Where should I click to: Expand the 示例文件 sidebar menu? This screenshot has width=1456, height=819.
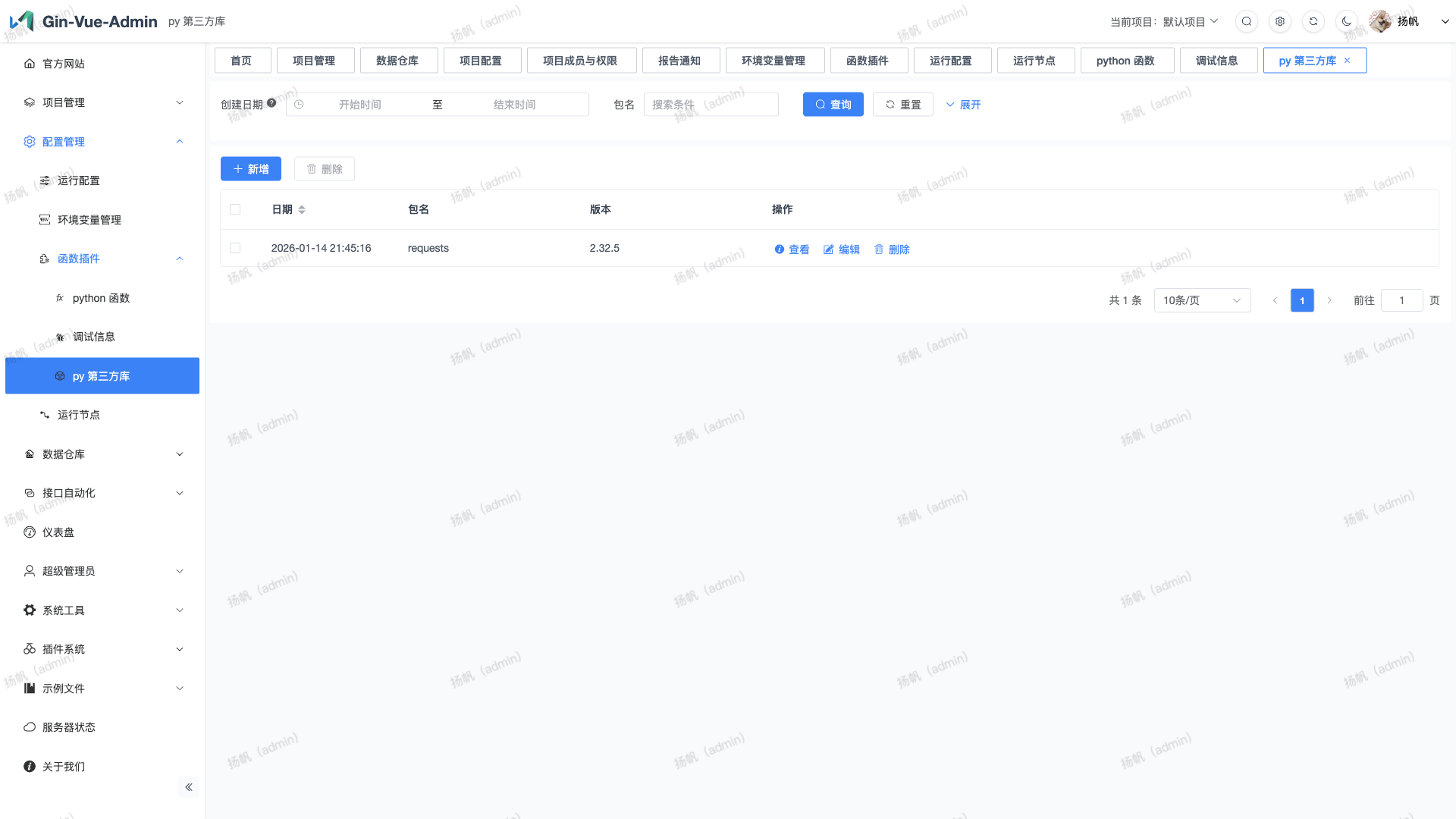point(102,689)
